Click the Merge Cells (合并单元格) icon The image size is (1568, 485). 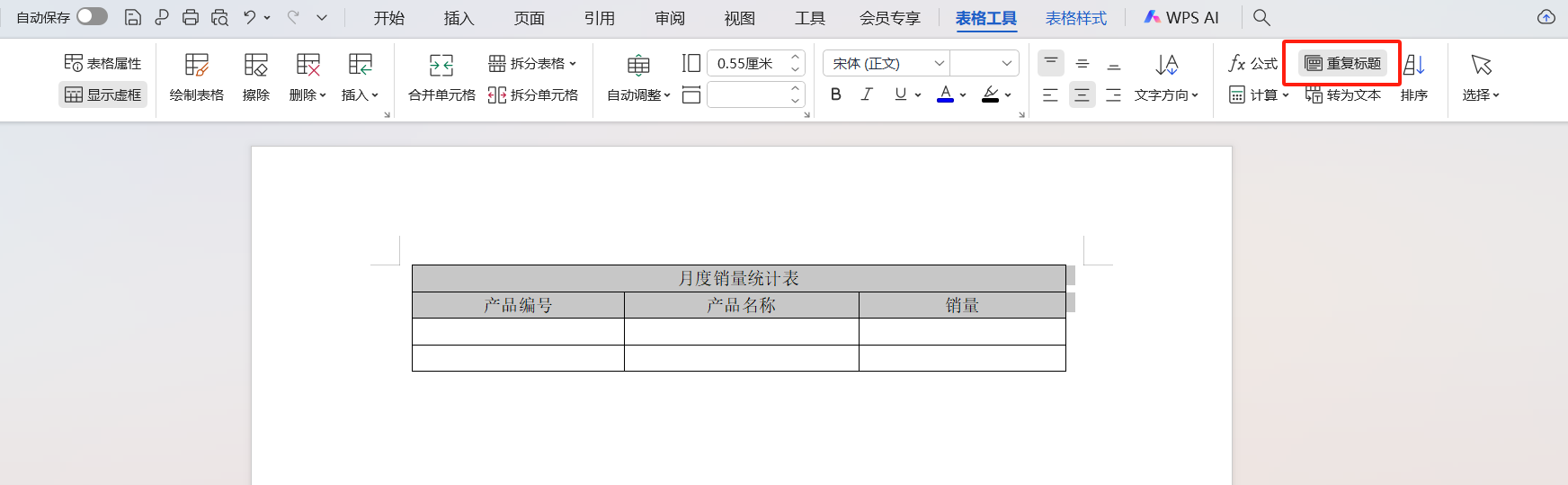click(441, 66)
